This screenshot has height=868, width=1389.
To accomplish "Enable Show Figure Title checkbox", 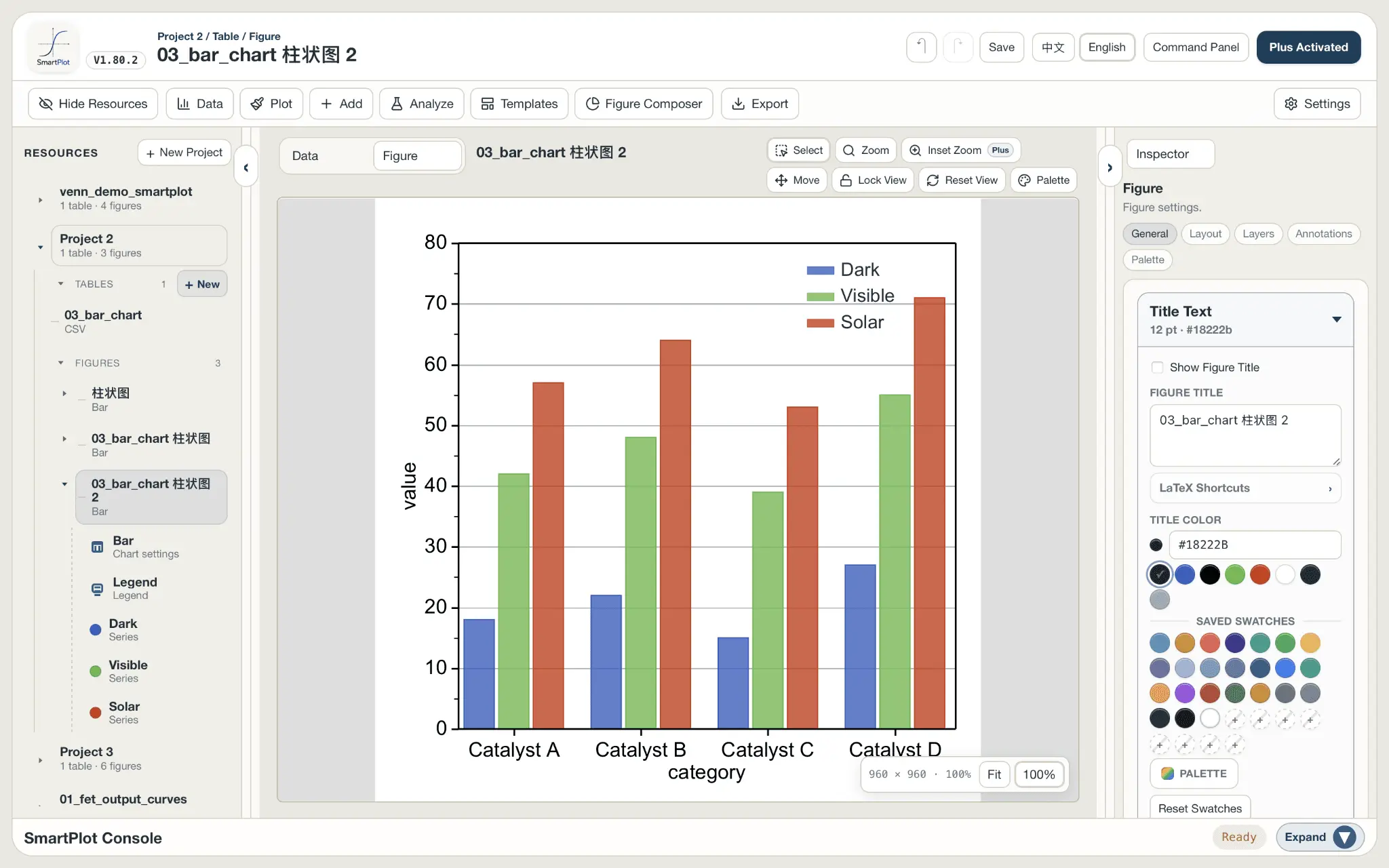I will click(x=1157, y=368).
